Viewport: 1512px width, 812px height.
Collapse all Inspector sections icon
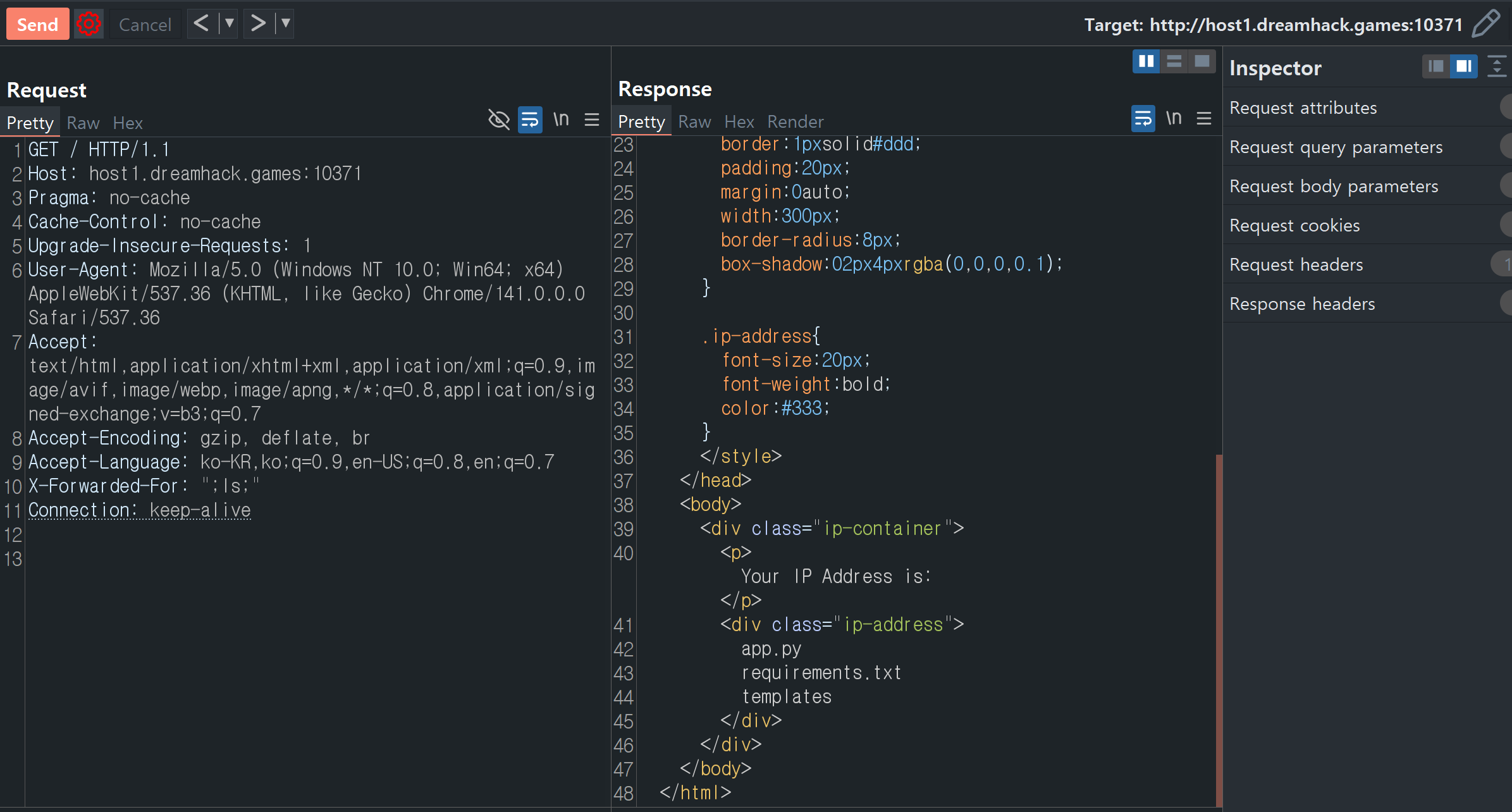click(1496, 66)
